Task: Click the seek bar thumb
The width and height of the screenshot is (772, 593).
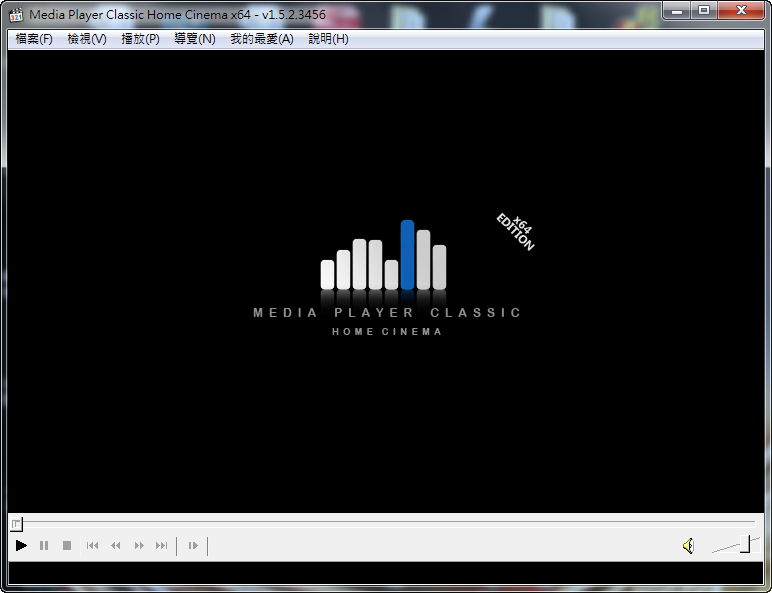Action: (x=16, y=524)
